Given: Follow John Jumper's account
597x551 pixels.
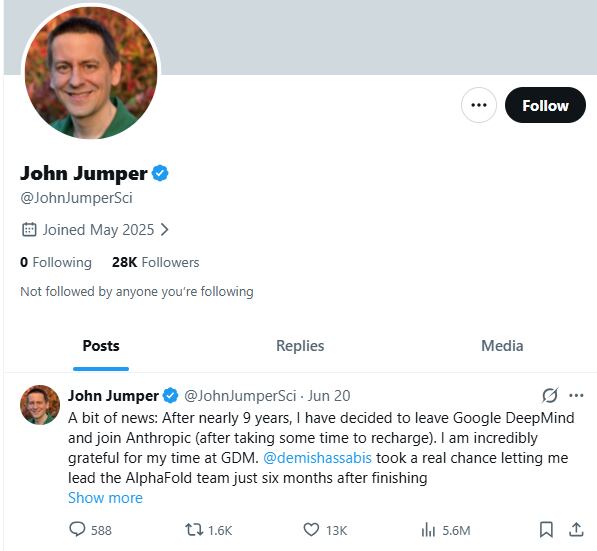Looking at the screenshot, I should pos(545,105).
